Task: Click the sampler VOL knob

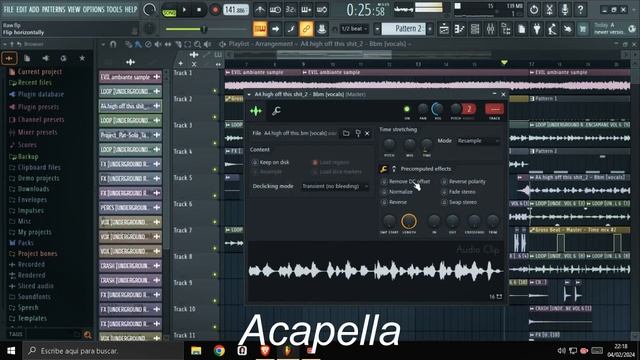Action: [438, 109]
